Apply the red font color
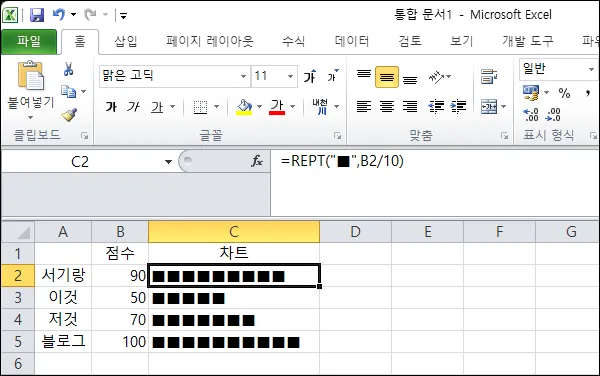Screen dimensions: 600x376 coord(277,107)
